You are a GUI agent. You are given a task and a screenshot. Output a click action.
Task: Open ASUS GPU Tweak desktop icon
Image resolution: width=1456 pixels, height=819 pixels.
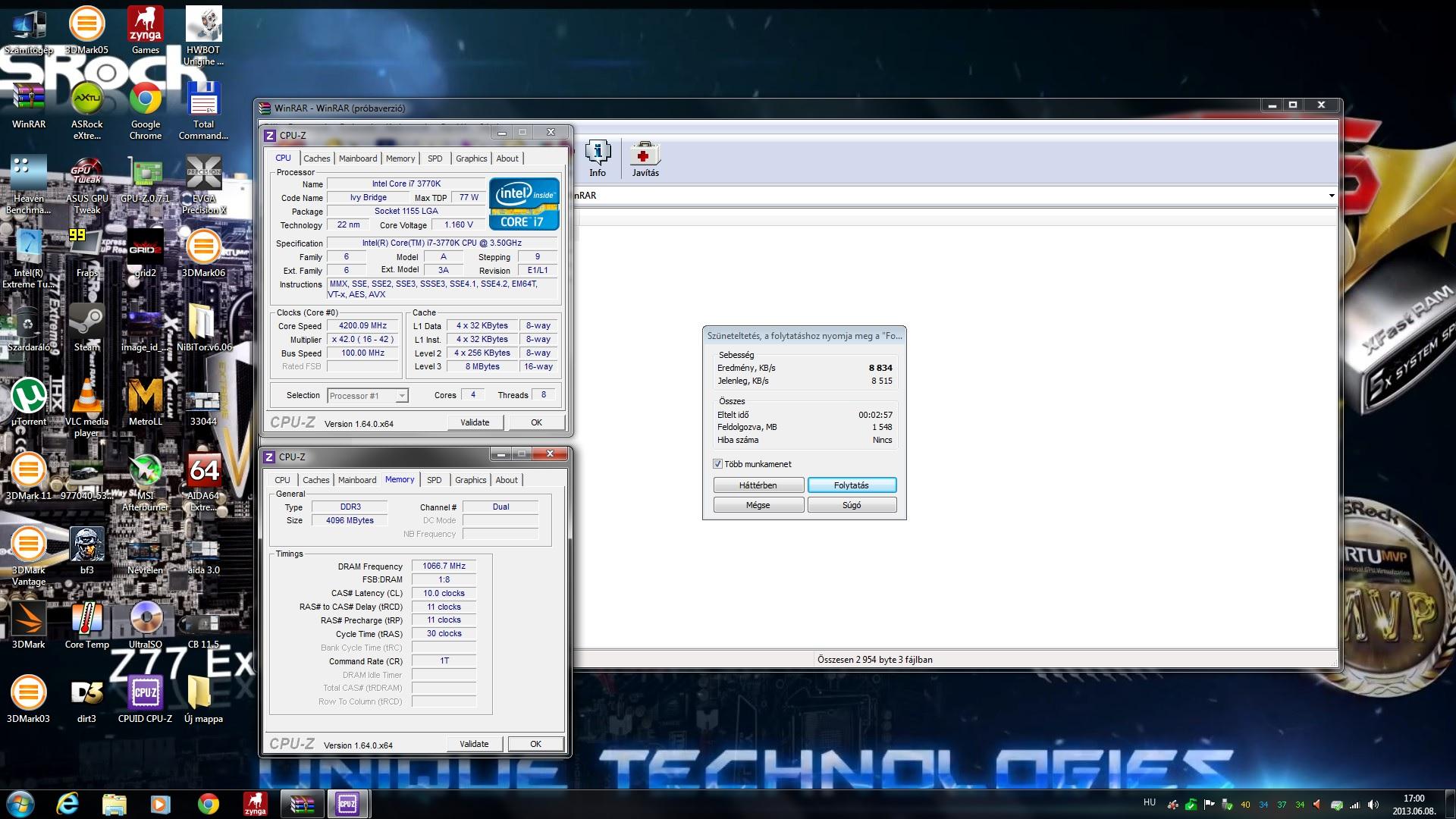pyautogui.click(x=86, y=185)
